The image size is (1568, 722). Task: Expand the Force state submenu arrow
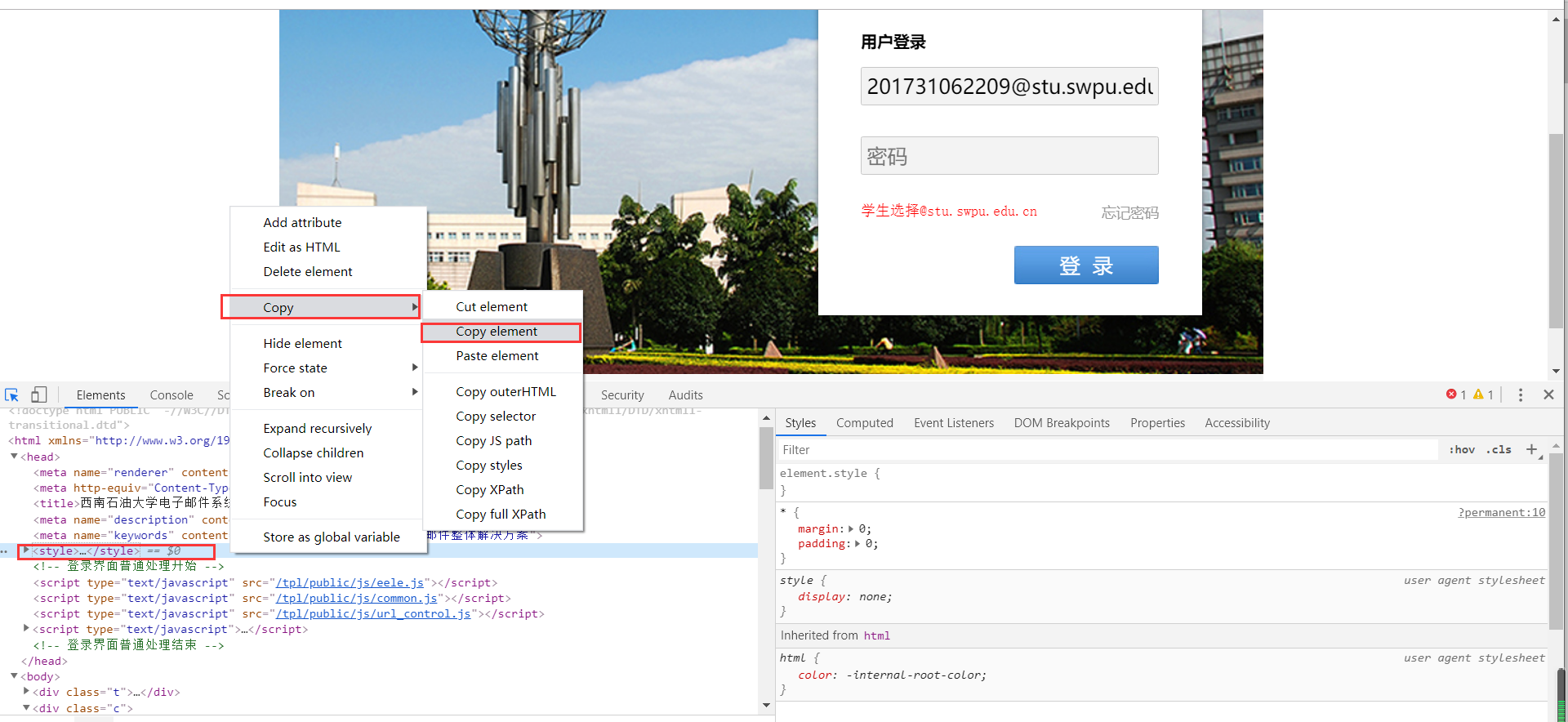[415, 368]
